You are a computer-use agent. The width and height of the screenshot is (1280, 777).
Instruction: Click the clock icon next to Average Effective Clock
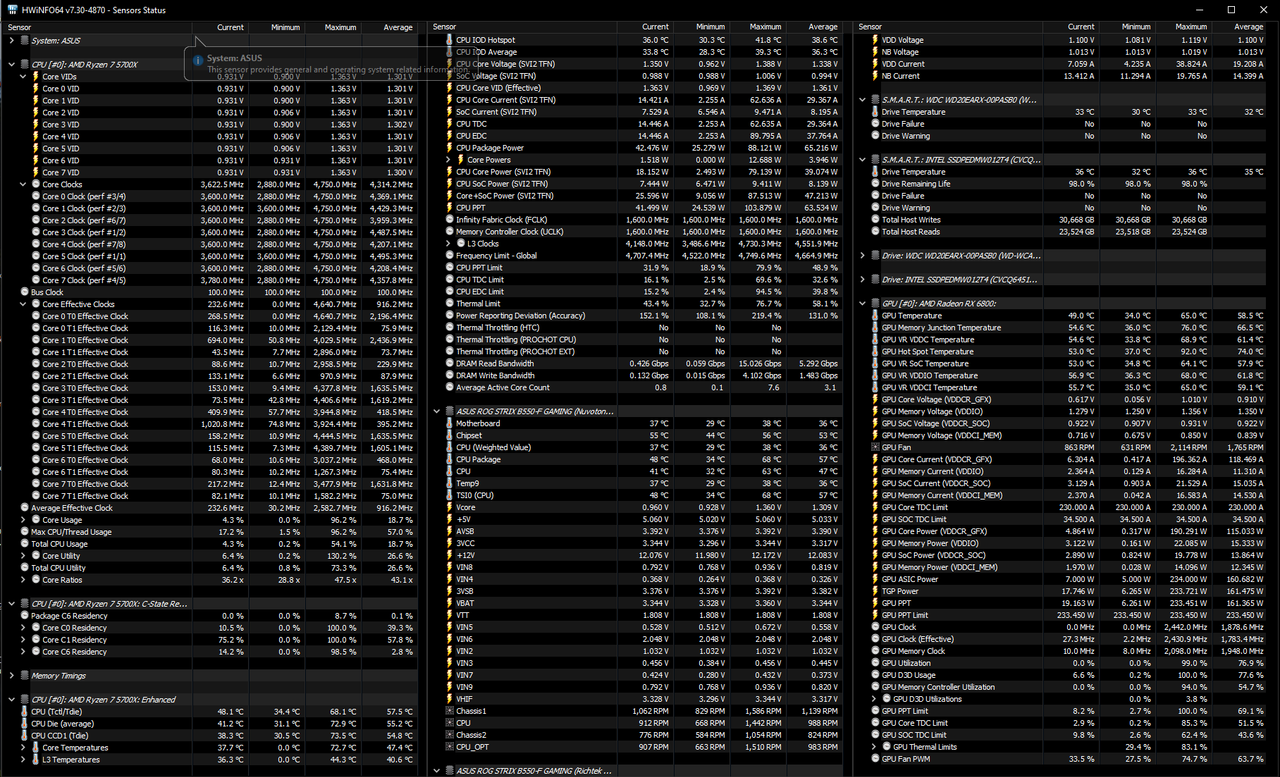tap(24, 508)
